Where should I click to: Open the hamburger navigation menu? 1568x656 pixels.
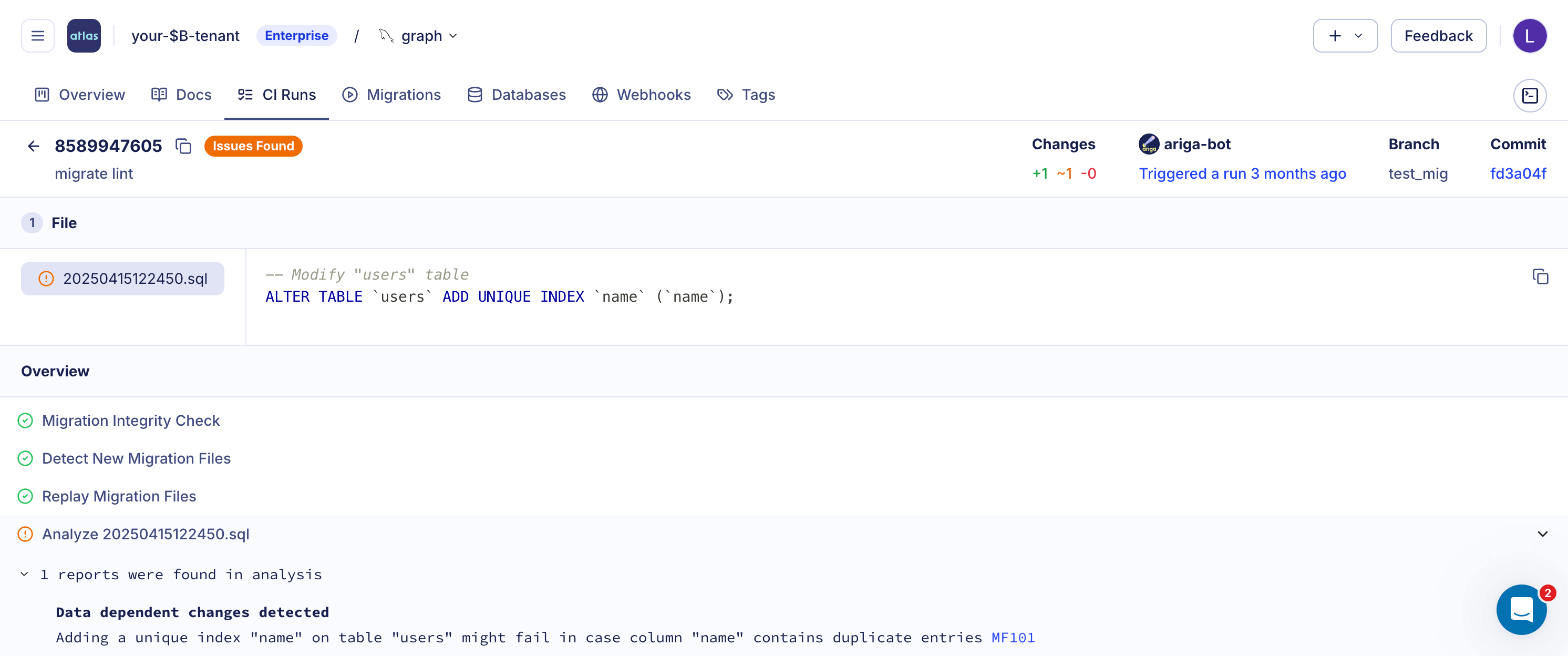pos(37,35)
